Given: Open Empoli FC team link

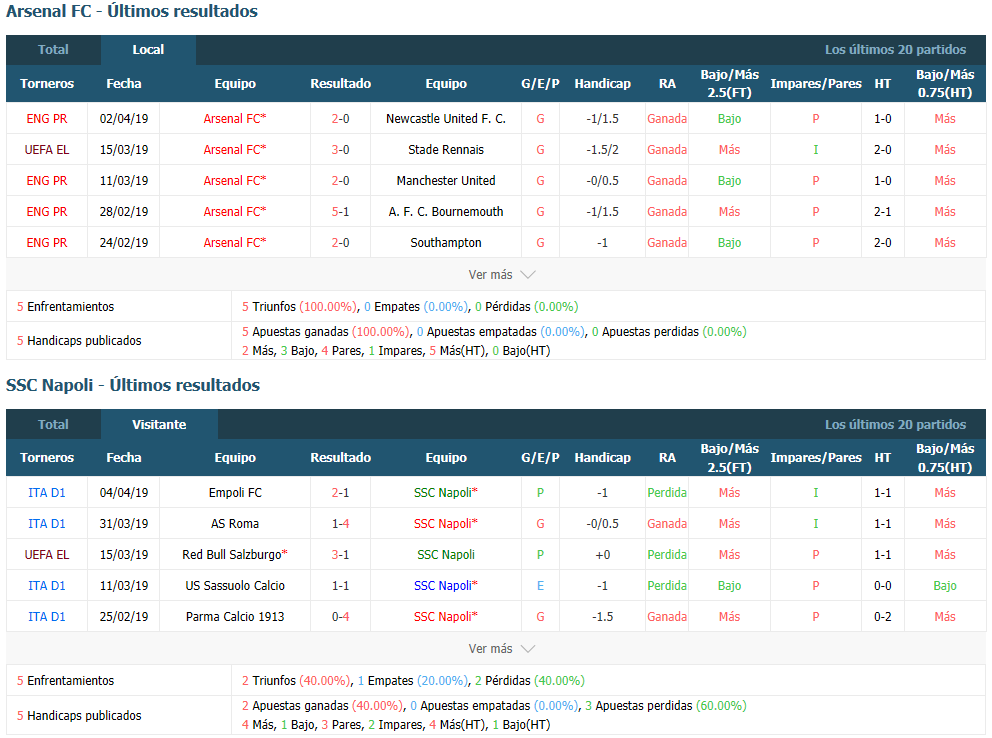Looking at the screenshot, I should coord(235,493).
